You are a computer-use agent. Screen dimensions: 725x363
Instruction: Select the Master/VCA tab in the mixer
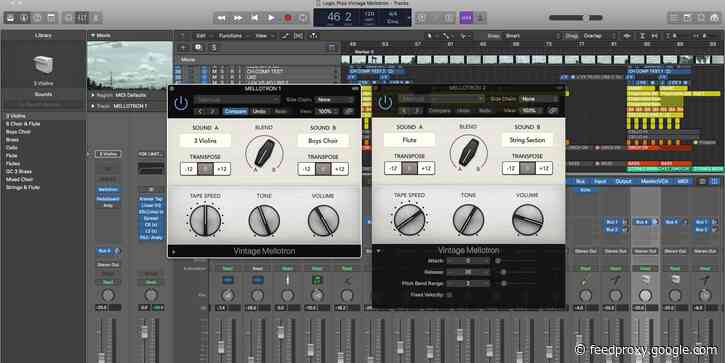(654, 181)
